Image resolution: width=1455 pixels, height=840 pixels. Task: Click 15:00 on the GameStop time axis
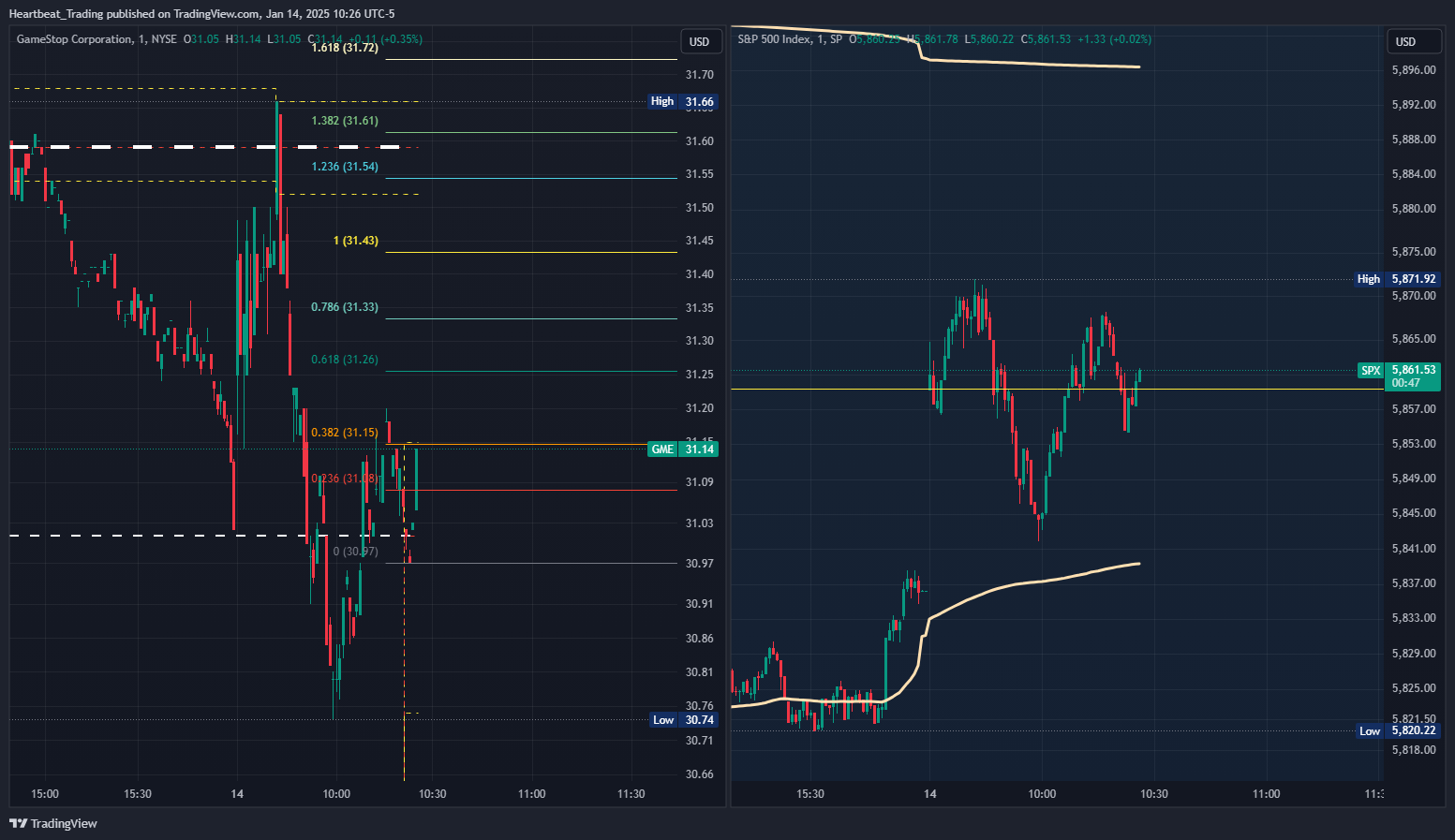[x=45, y=794]
